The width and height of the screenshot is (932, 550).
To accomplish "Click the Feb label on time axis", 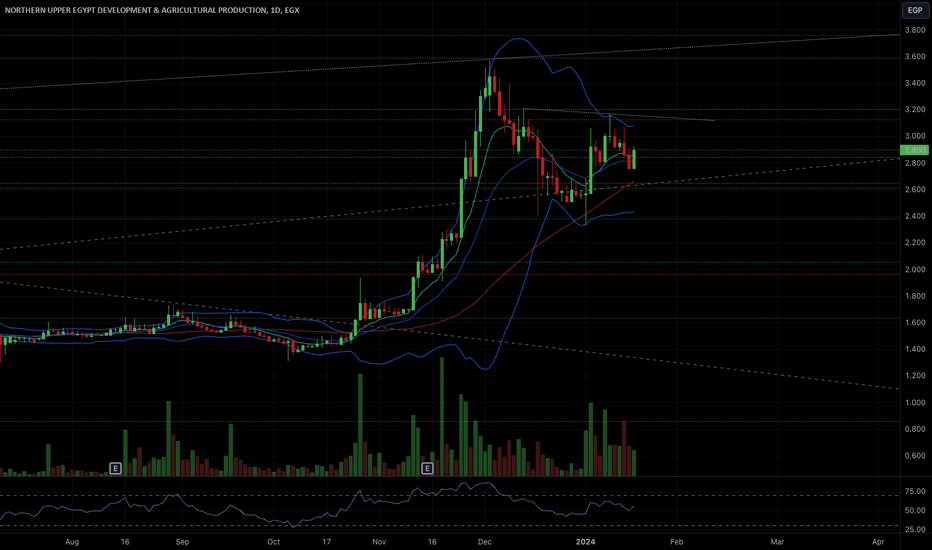I will pos(676,542).
